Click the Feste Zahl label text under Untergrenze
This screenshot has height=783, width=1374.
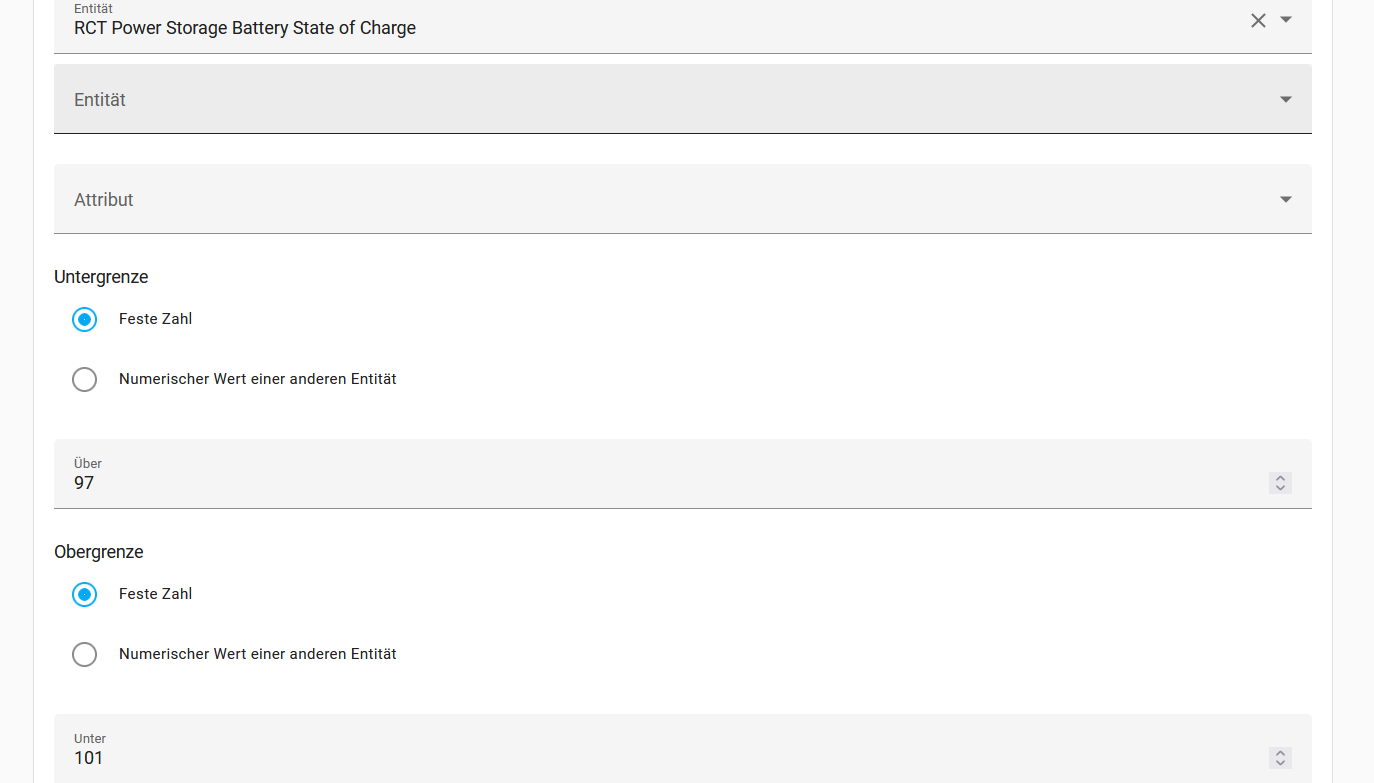click(x=155, y=319)
